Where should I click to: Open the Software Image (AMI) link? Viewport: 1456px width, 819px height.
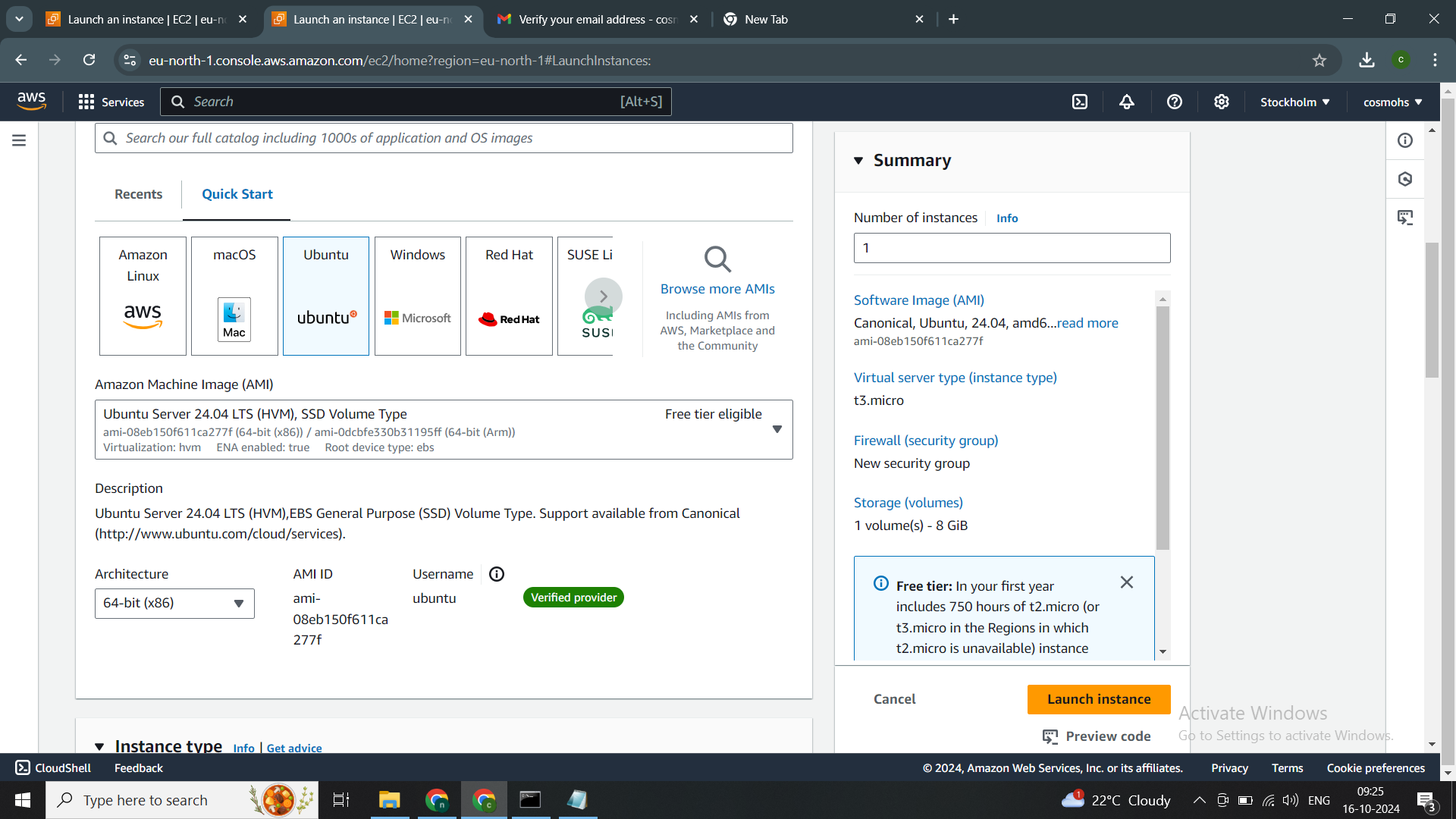919,300
